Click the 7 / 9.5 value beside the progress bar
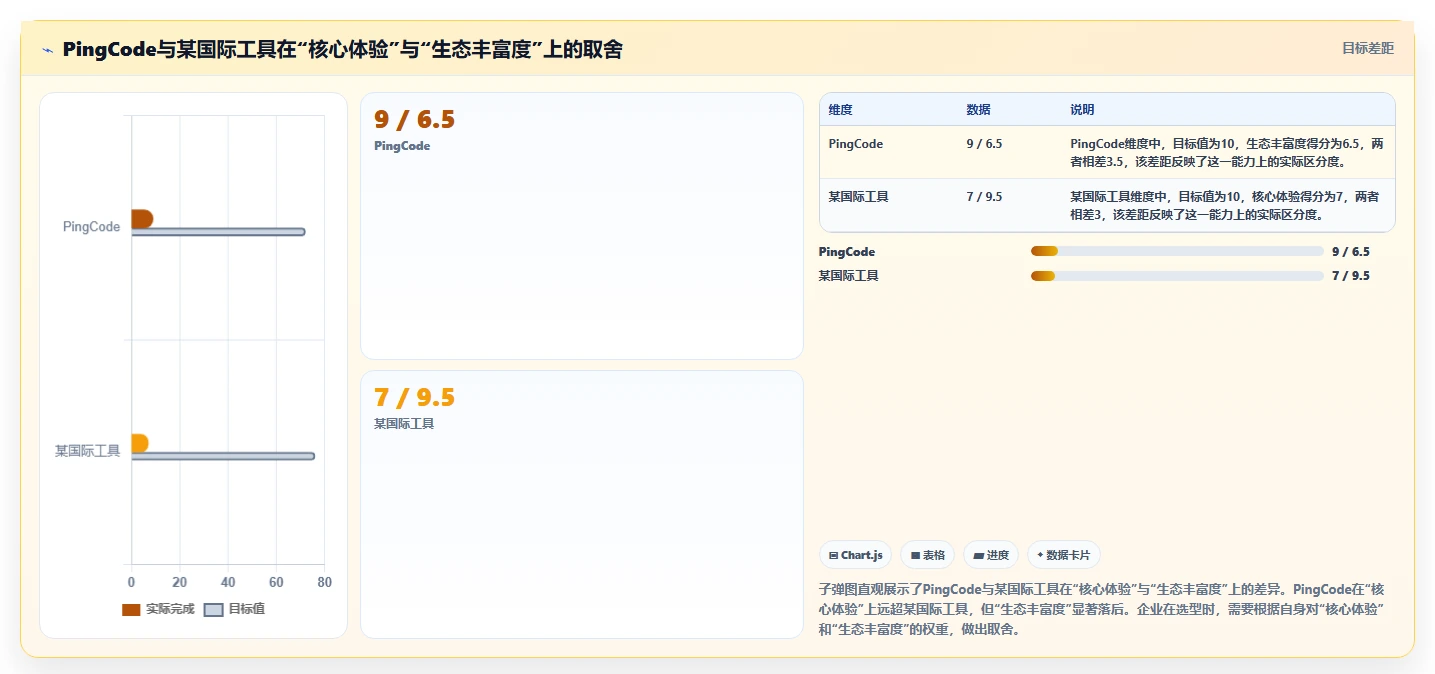Image resolution: width=1435 pixels, height=674 pixels. pos(1351,276)
